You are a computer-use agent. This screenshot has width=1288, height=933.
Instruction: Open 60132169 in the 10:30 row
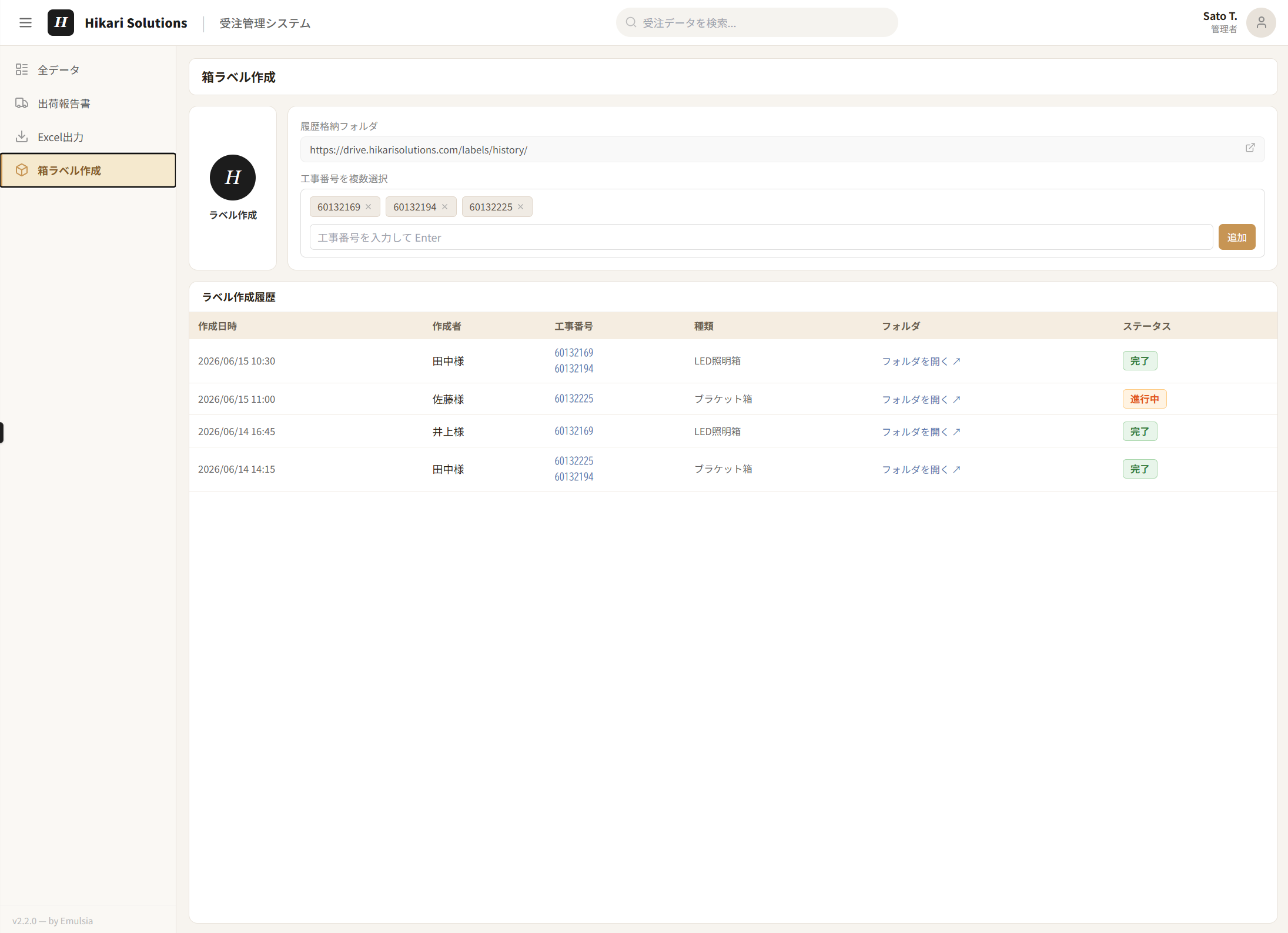574,353
